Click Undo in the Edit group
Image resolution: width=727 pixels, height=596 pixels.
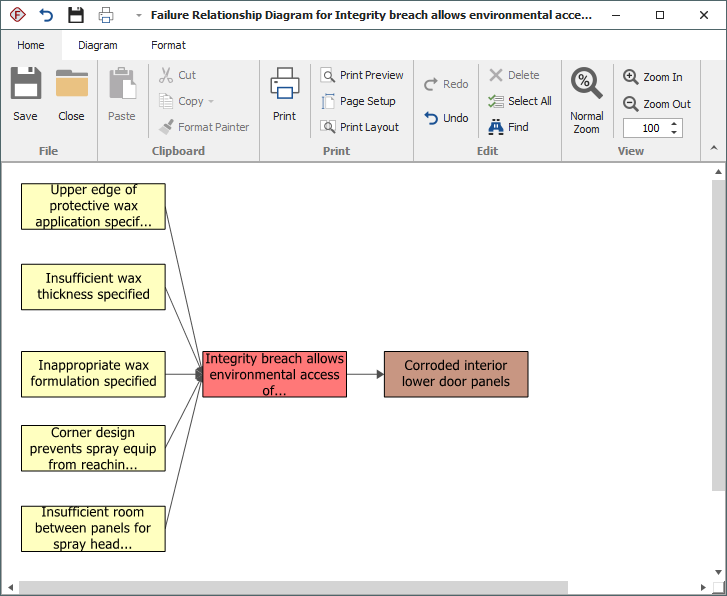pos(446,118)
